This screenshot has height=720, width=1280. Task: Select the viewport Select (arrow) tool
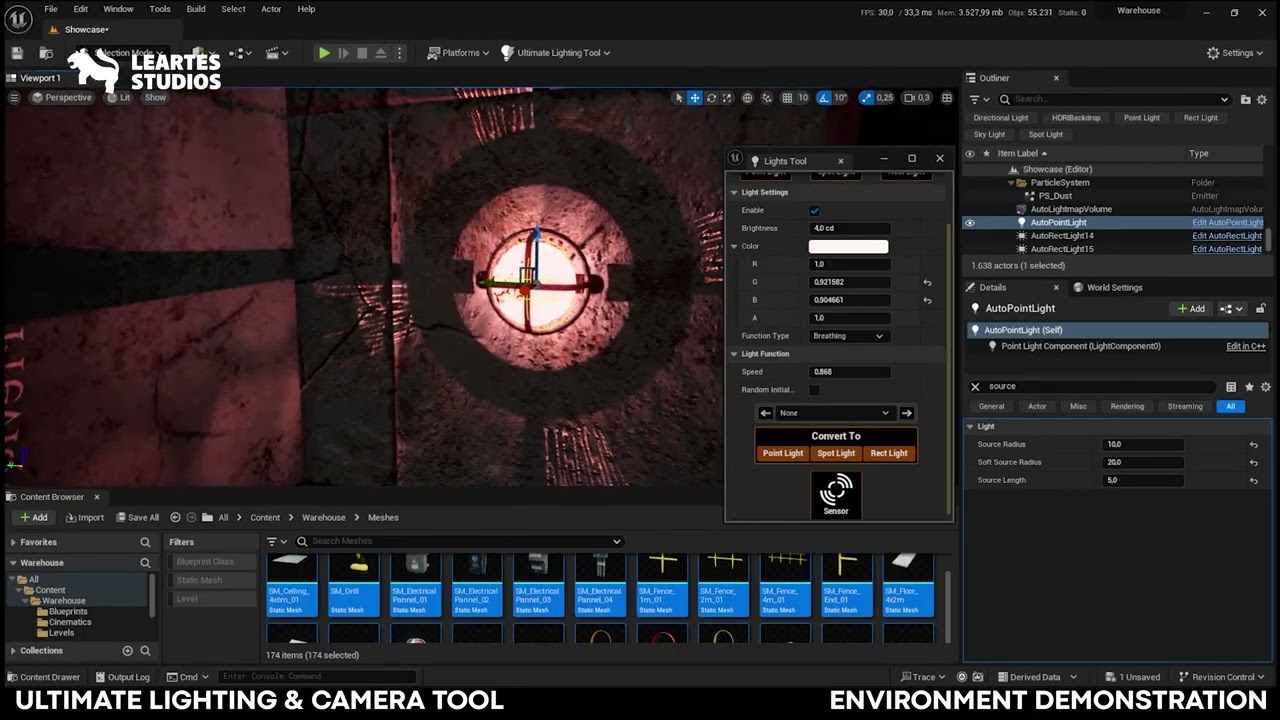[x=679, y=98]
